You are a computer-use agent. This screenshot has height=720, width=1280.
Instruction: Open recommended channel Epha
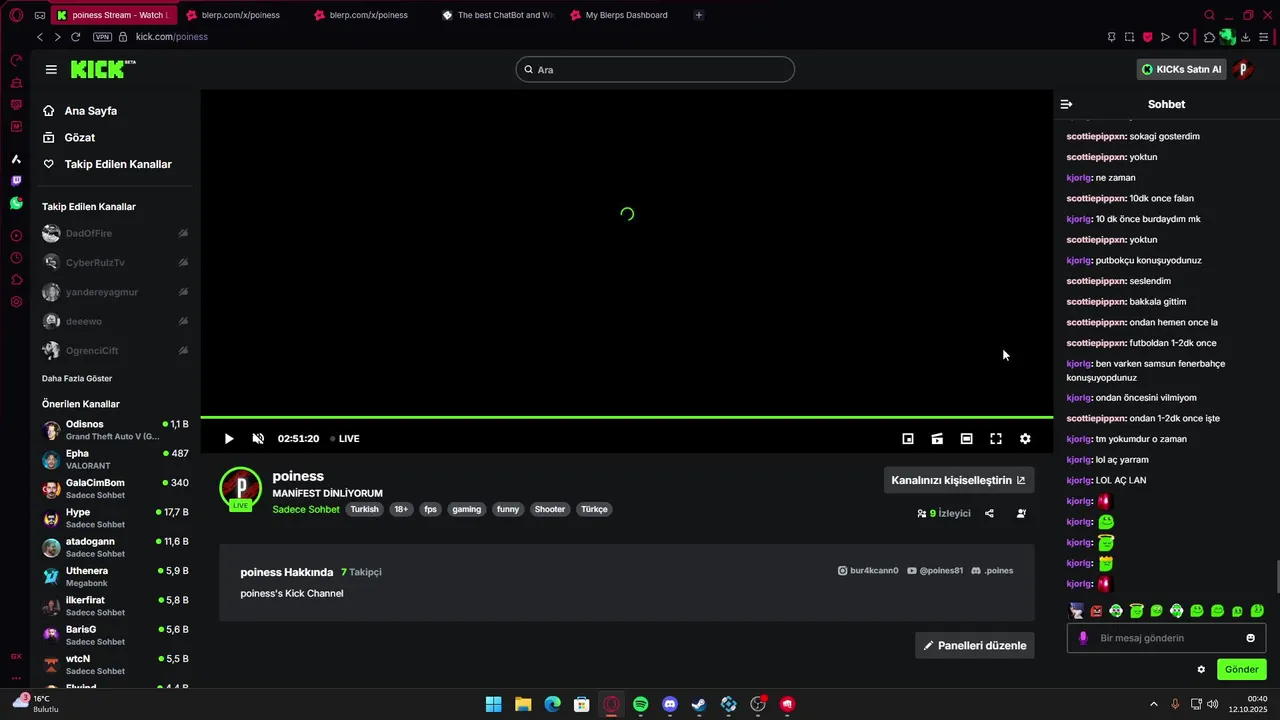115,459
